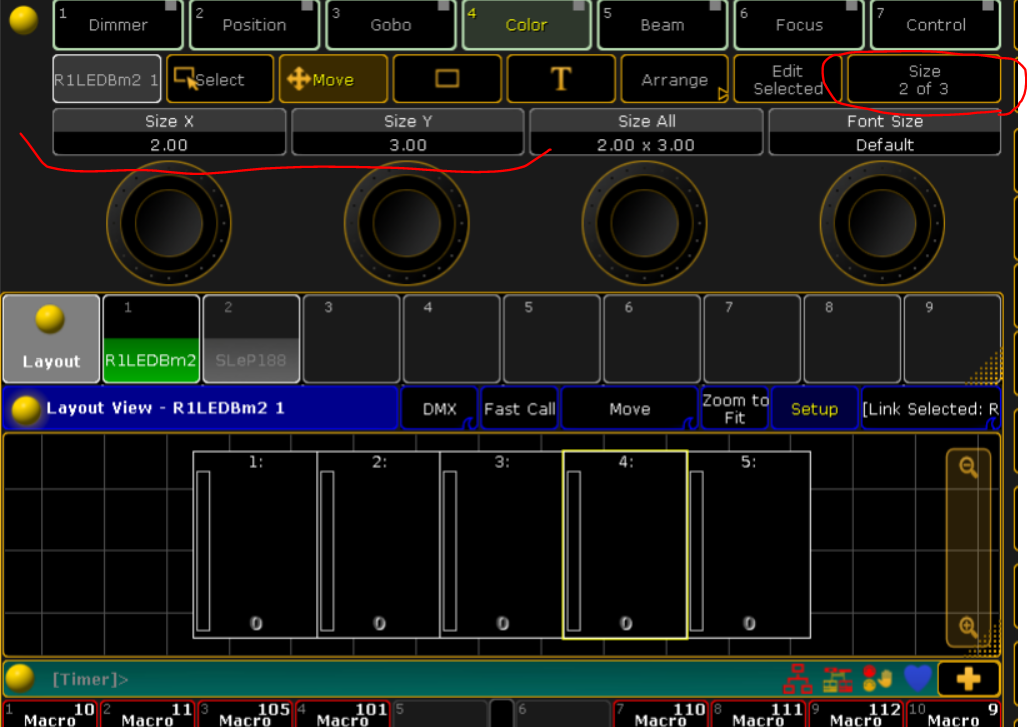Click the Macro 11 executor button

coord(148,714)
